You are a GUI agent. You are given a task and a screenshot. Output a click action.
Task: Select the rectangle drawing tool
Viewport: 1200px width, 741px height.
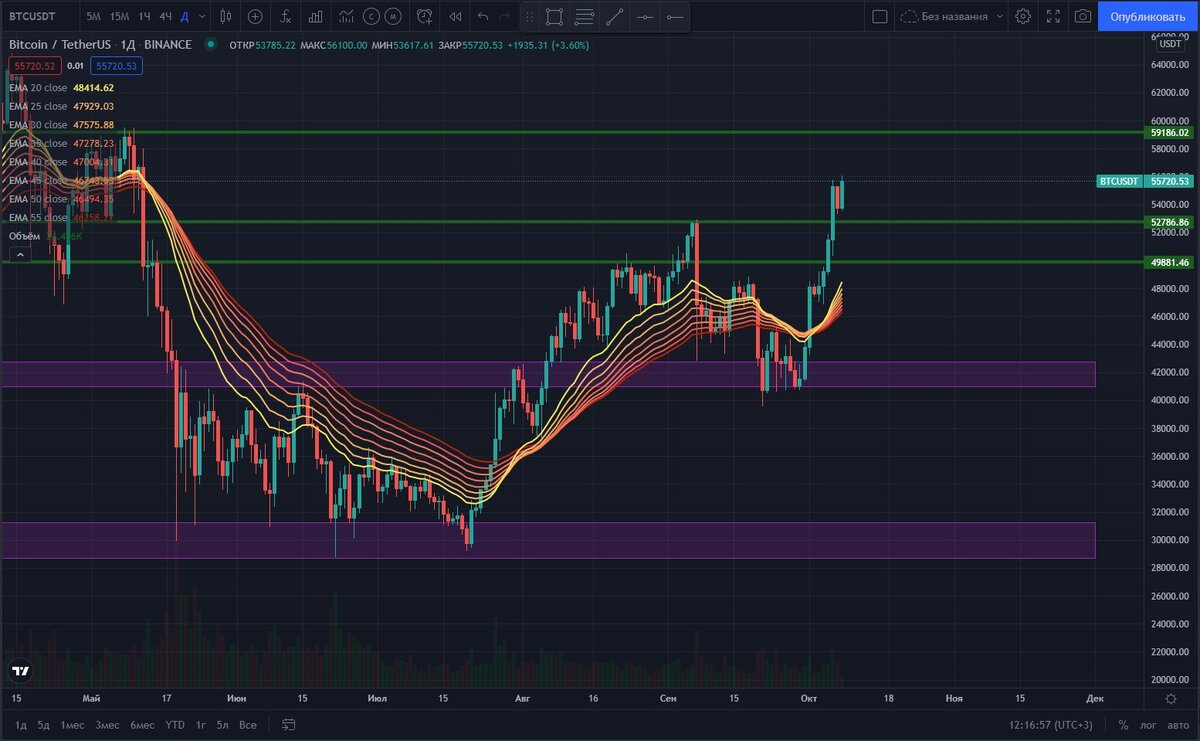[554, 16]
